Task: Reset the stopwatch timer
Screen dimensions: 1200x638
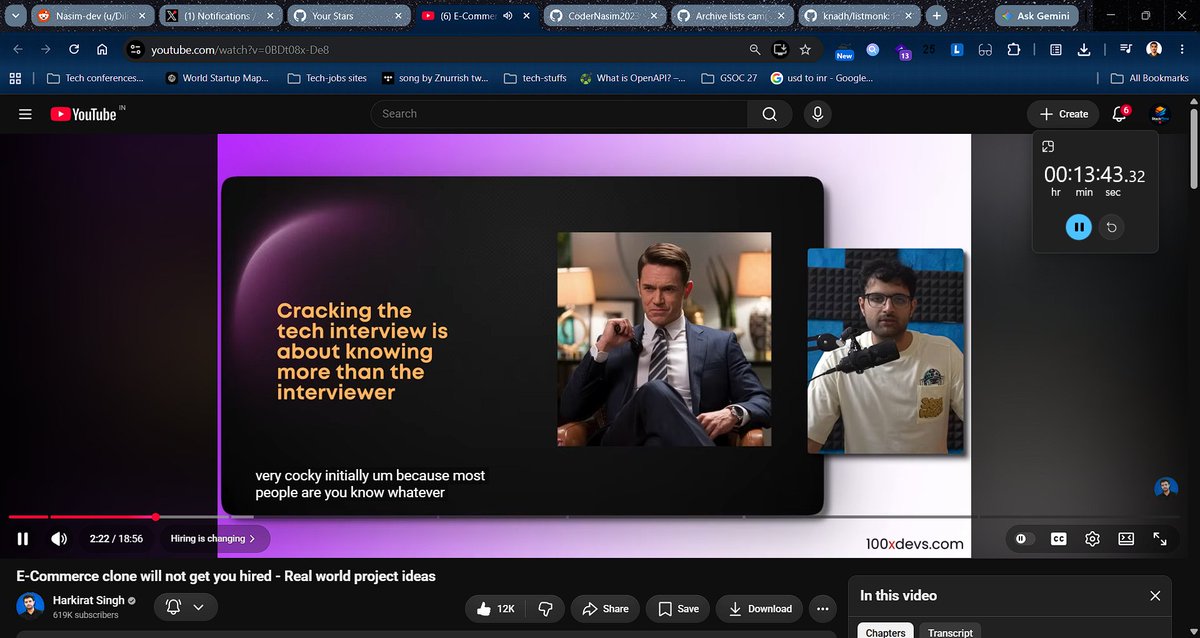Action: click(x=1111, y=228)
